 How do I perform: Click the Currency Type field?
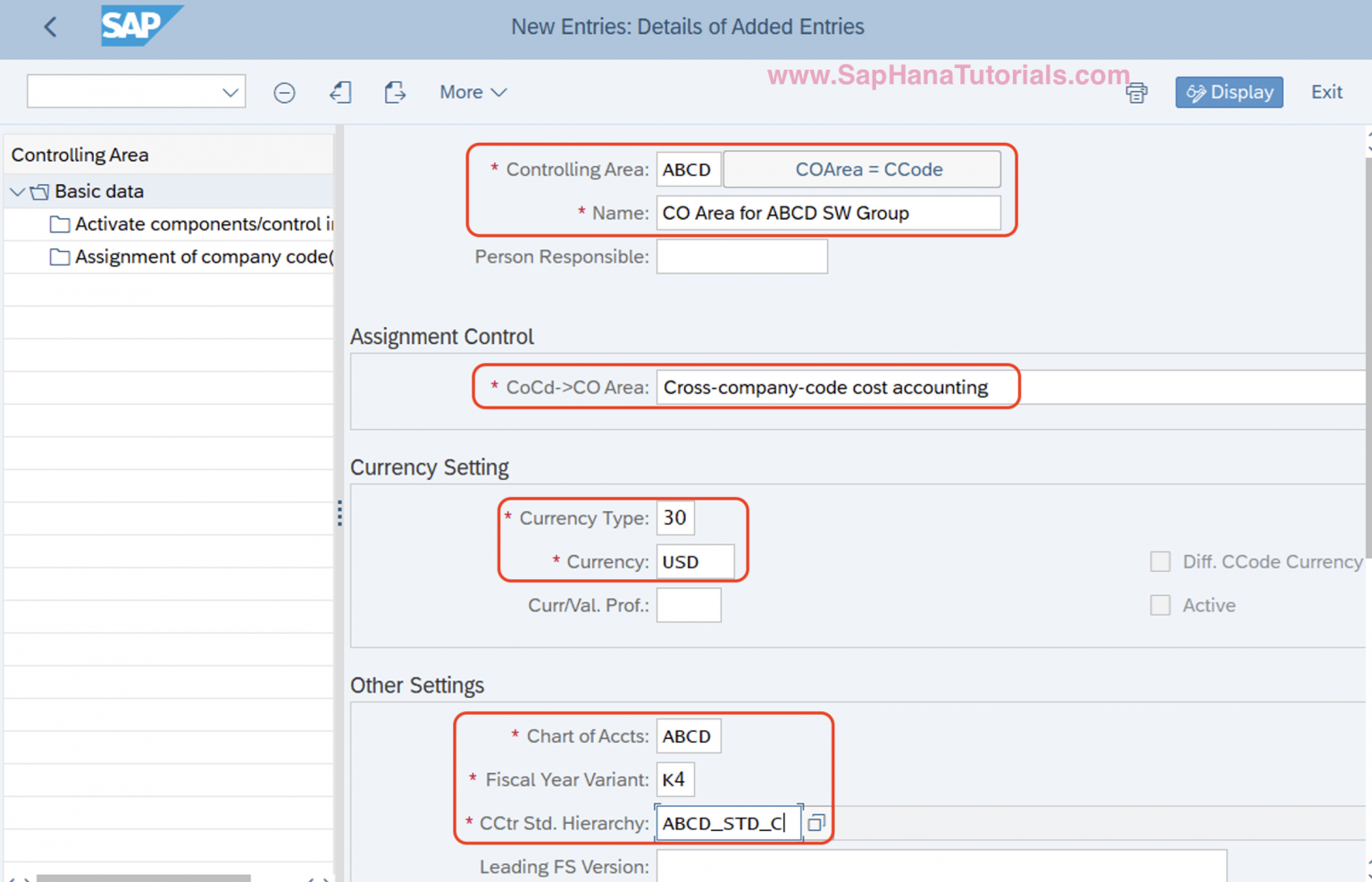[x=675, y=517]
